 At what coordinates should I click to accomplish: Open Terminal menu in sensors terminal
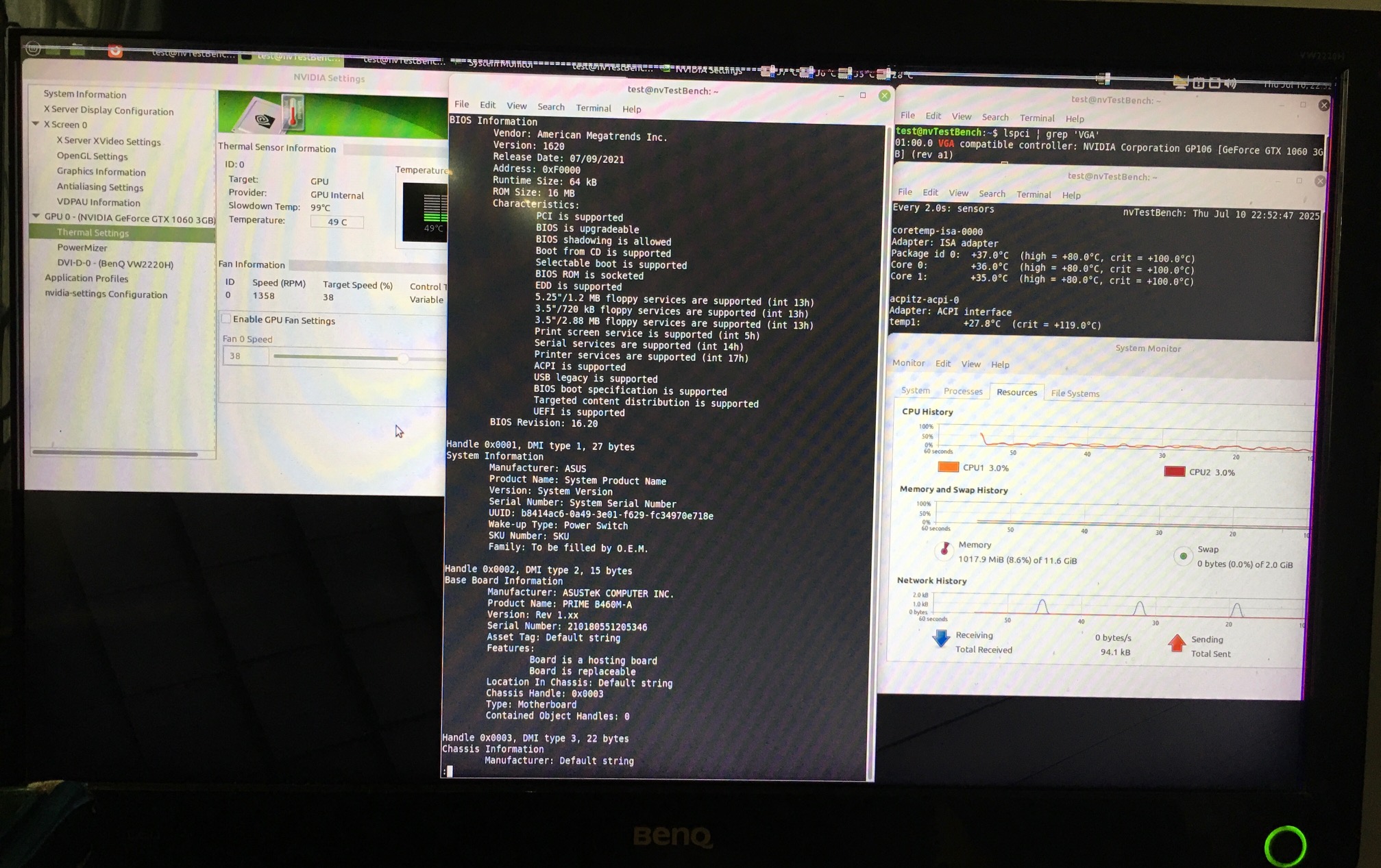tap(1034, 195)
